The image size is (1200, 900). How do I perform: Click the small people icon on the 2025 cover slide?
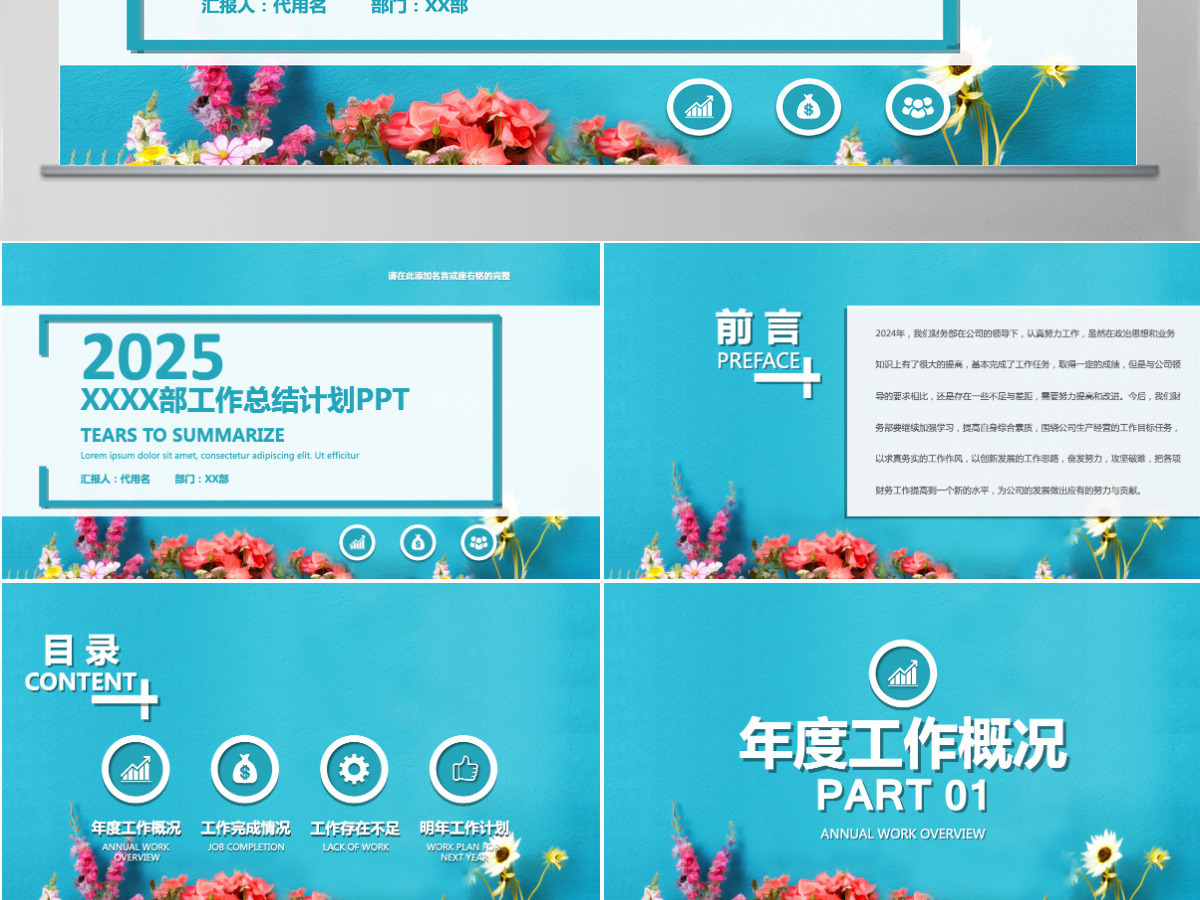479,542
